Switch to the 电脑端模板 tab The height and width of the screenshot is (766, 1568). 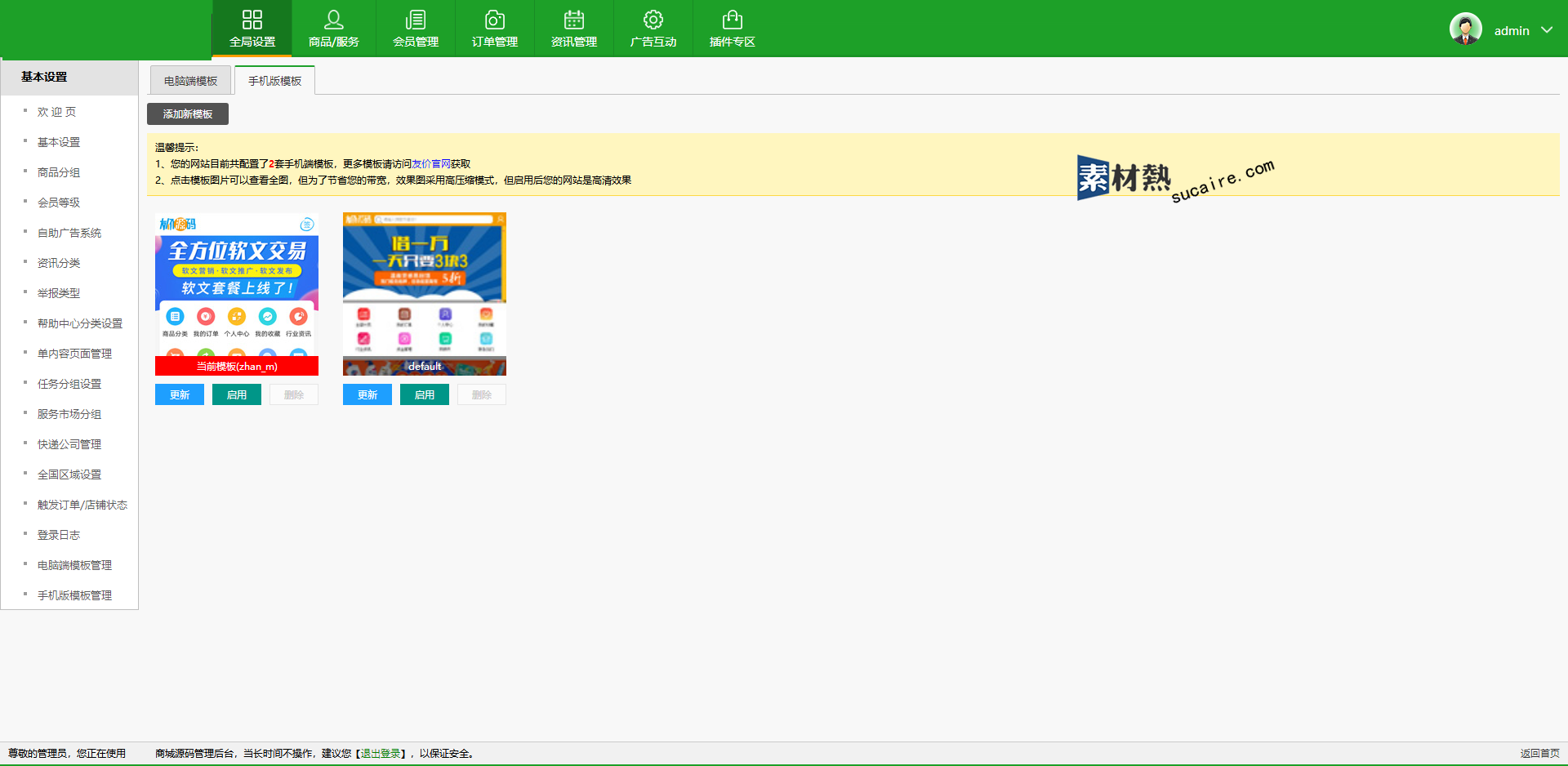coord(190,81)
